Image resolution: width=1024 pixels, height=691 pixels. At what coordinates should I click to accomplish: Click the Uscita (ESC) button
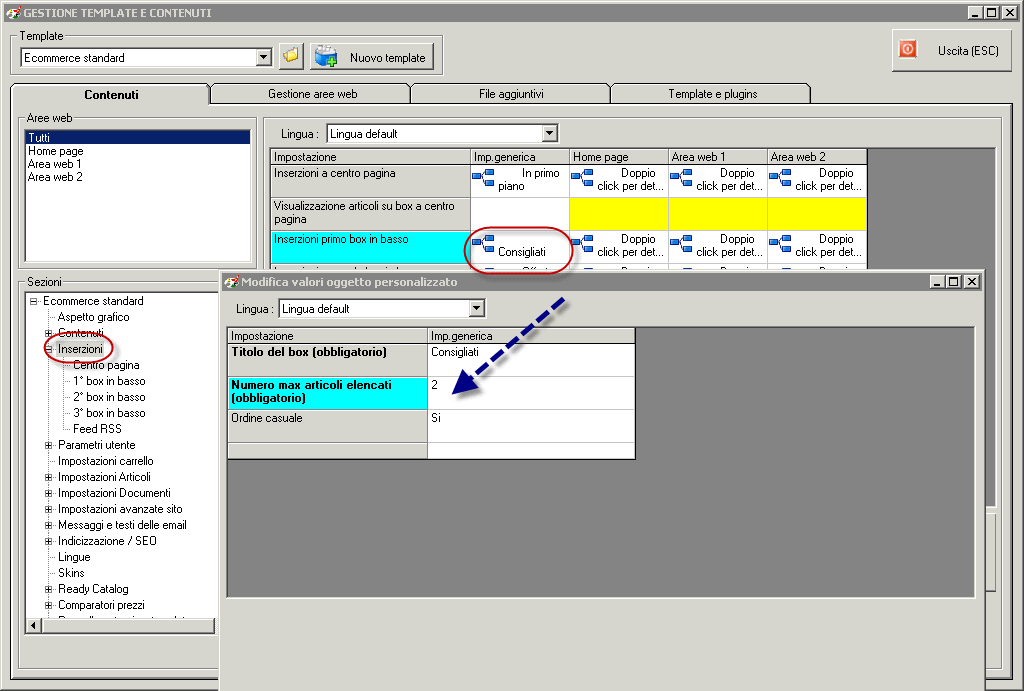[x=952, y=50]
